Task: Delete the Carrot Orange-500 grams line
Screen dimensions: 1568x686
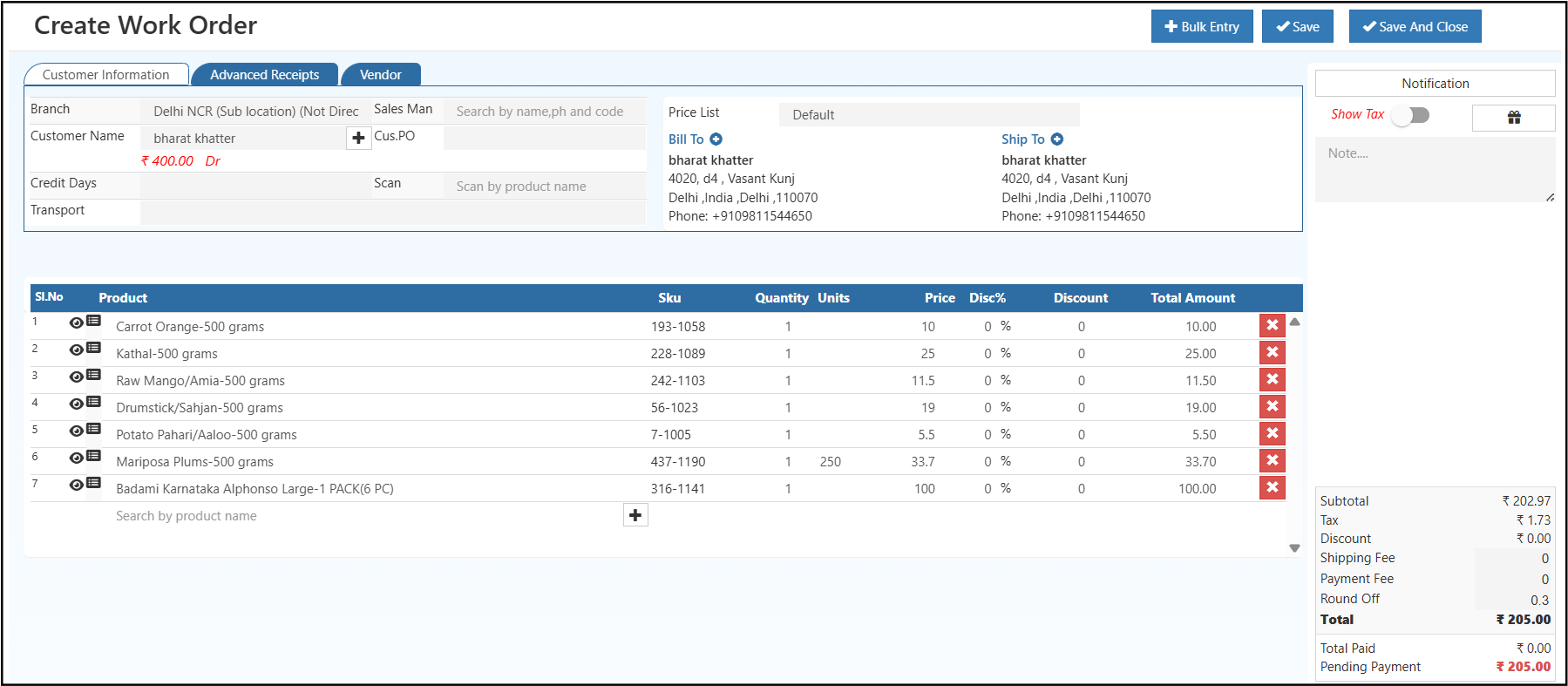Action: click(1273, 325)
